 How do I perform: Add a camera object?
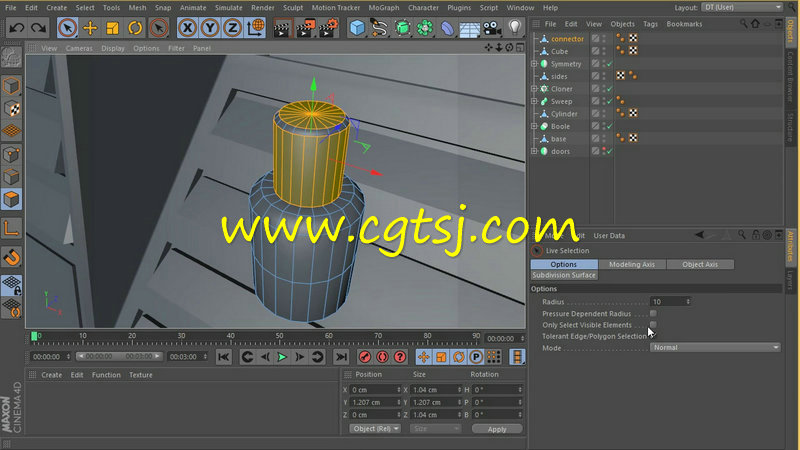pos(492,28)
